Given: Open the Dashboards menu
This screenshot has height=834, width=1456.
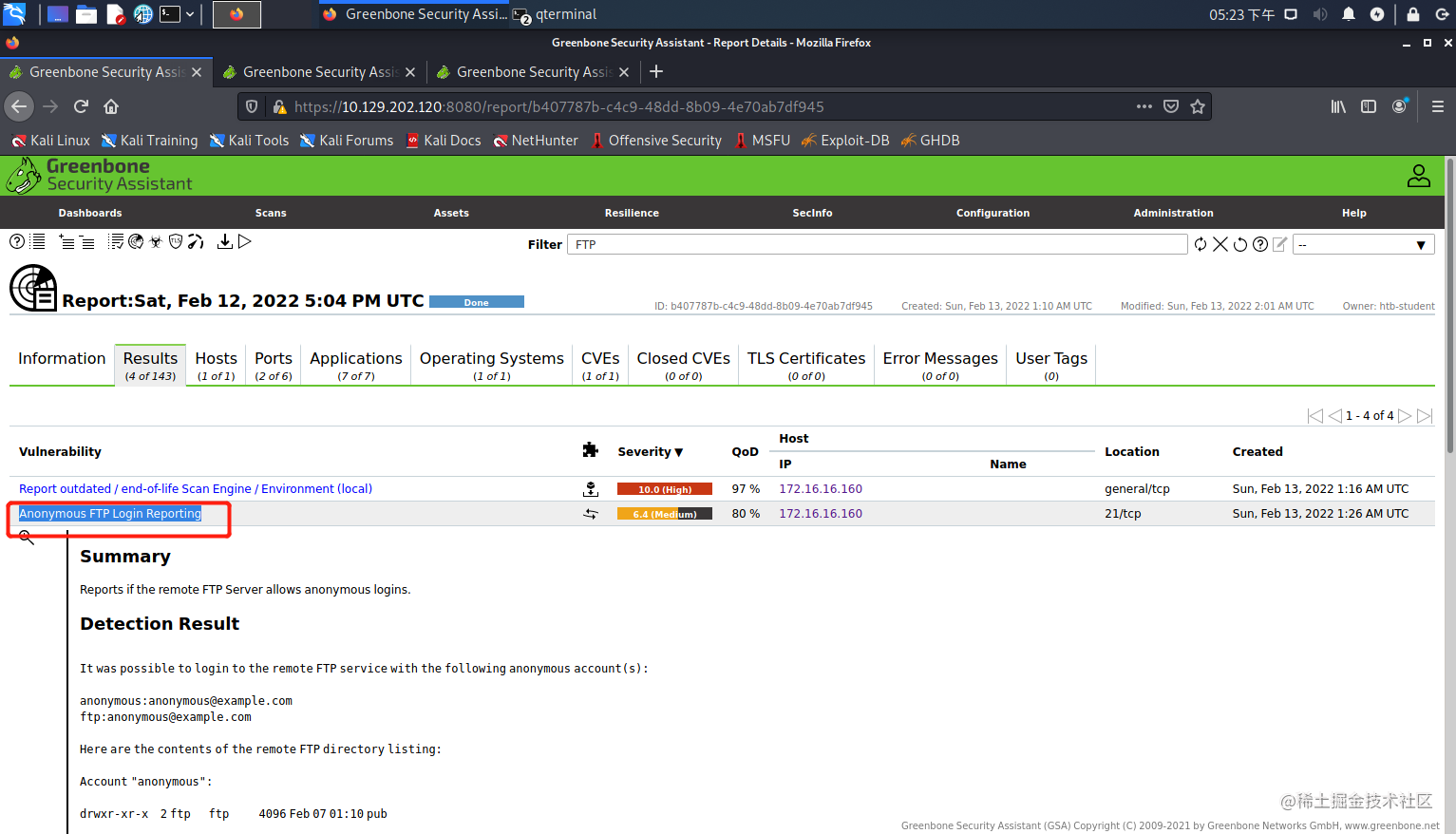Looking at the screenshot, I should [90, 213].
